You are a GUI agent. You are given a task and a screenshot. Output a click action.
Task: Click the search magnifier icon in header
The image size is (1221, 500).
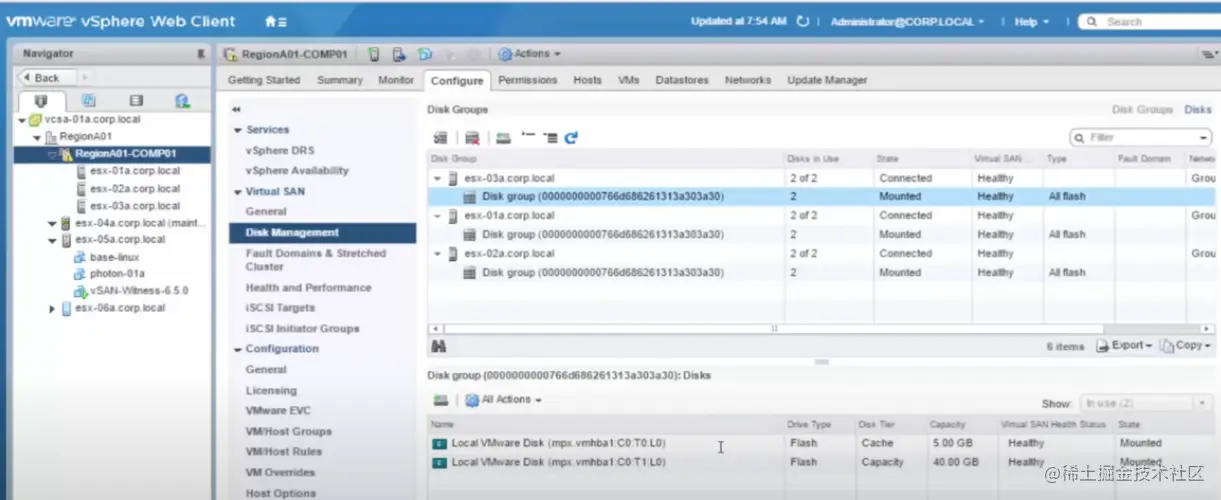pyautogui.click(x=1092, y=22)
